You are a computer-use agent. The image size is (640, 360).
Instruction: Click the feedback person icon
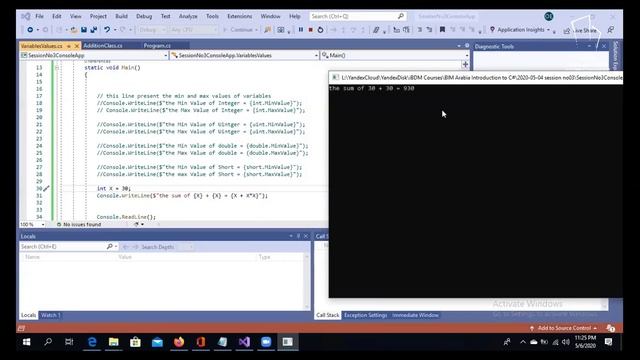[x=611, y=30]
